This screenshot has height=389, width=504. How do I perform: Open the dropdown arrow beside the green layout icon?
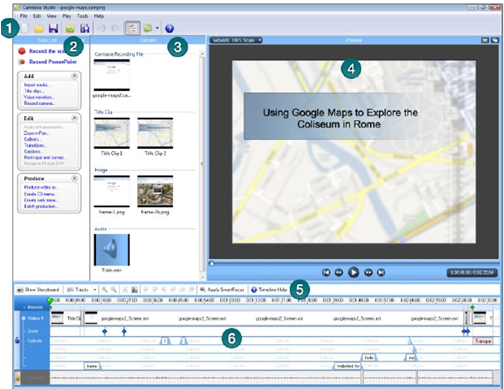(x=157, y=28)
